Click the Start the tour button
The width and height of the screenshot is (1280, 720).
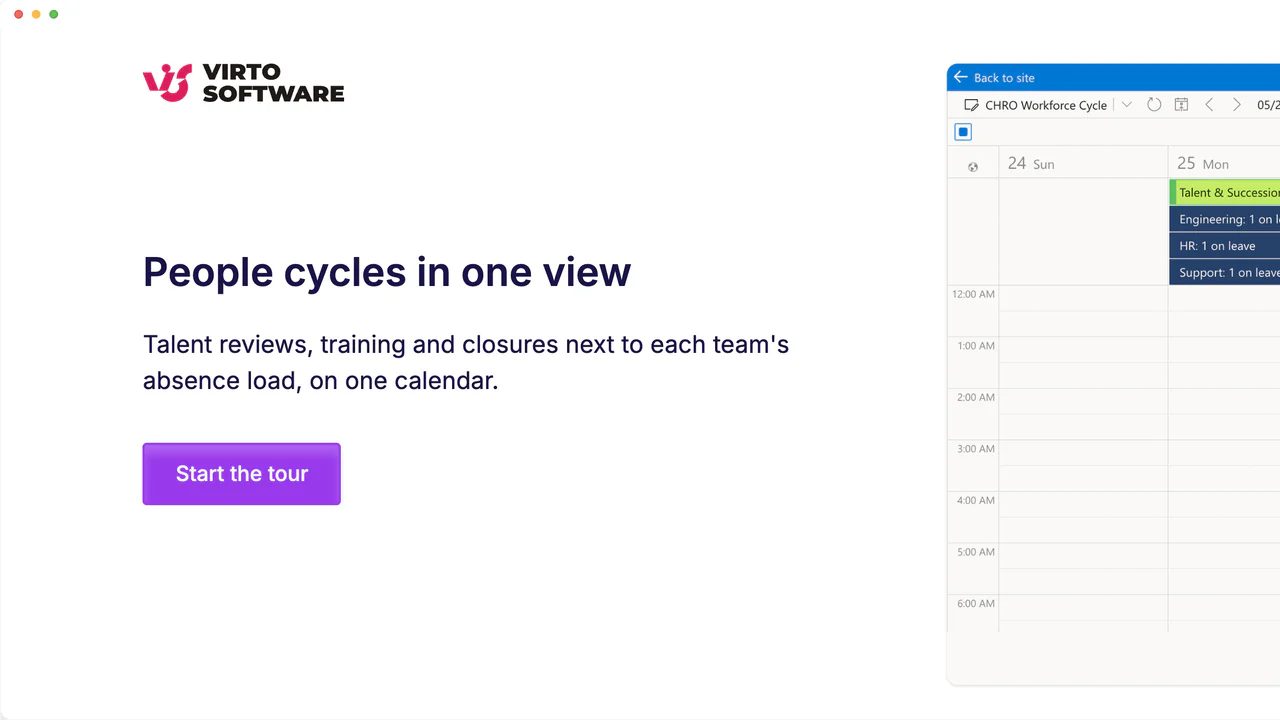pos(242,474)
